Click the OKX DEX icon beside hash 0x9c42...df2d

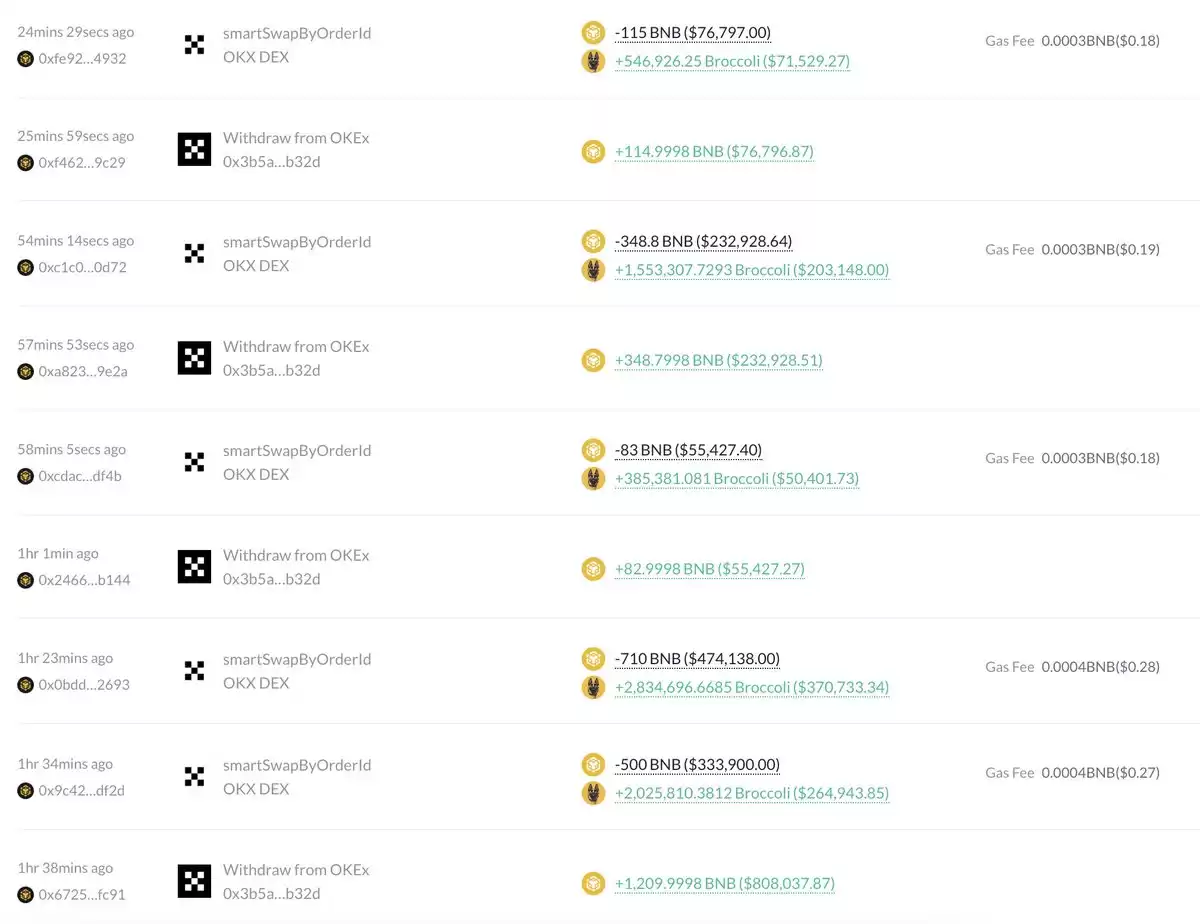click(x=194, y=776)
